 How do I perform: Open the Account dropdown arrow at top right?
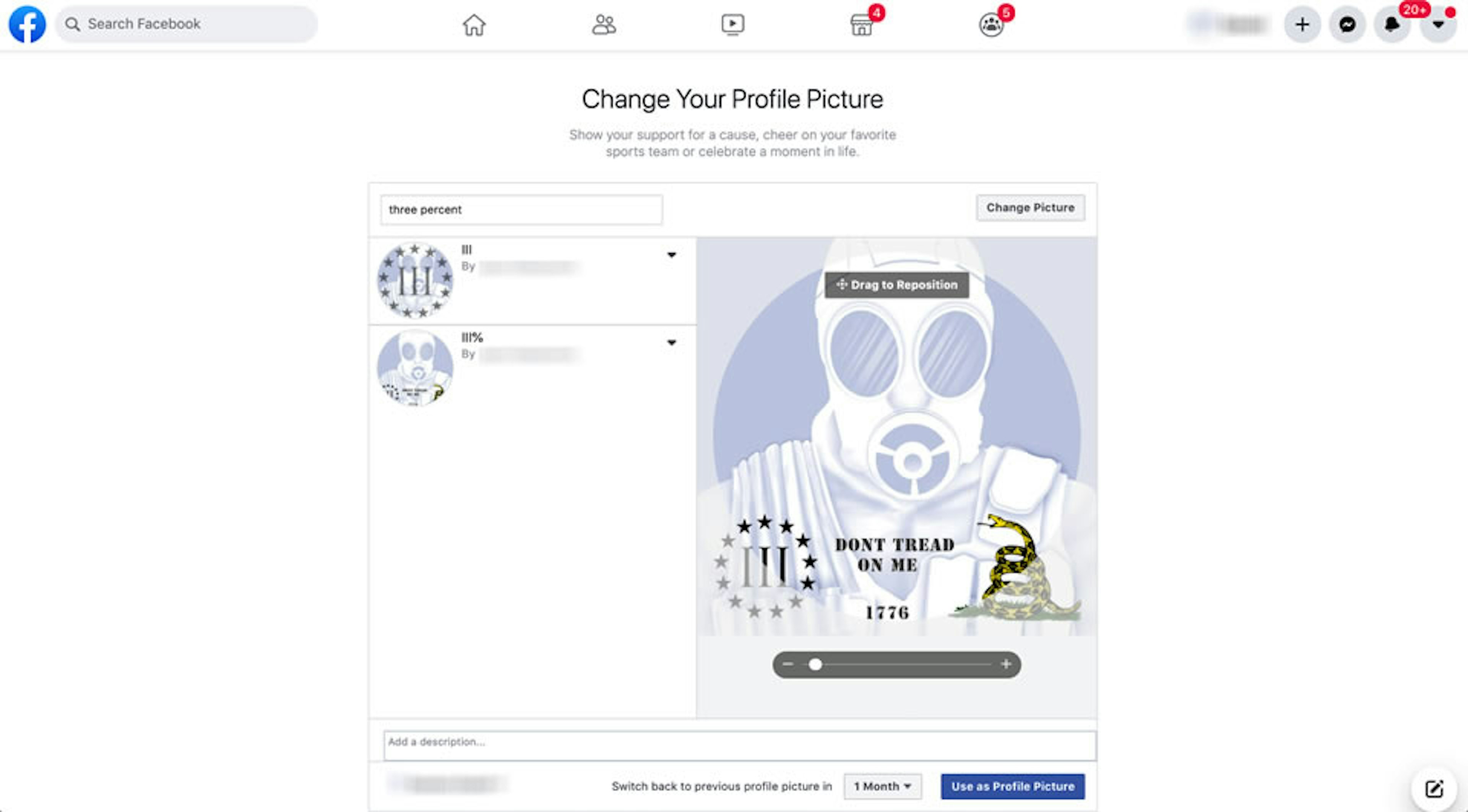click(1438, 24)
